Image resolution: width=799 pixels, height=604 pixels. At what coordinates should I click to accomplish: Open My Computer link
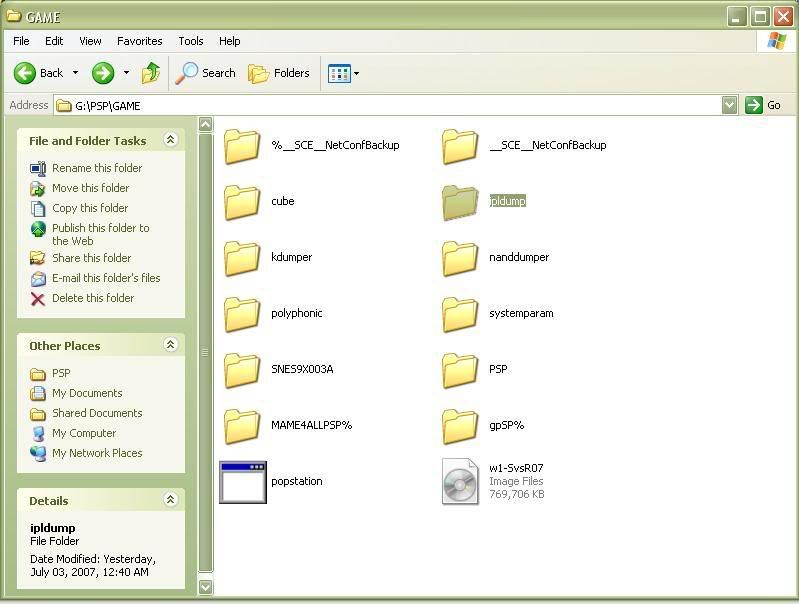pyautogui.click(x=84, y=433)
